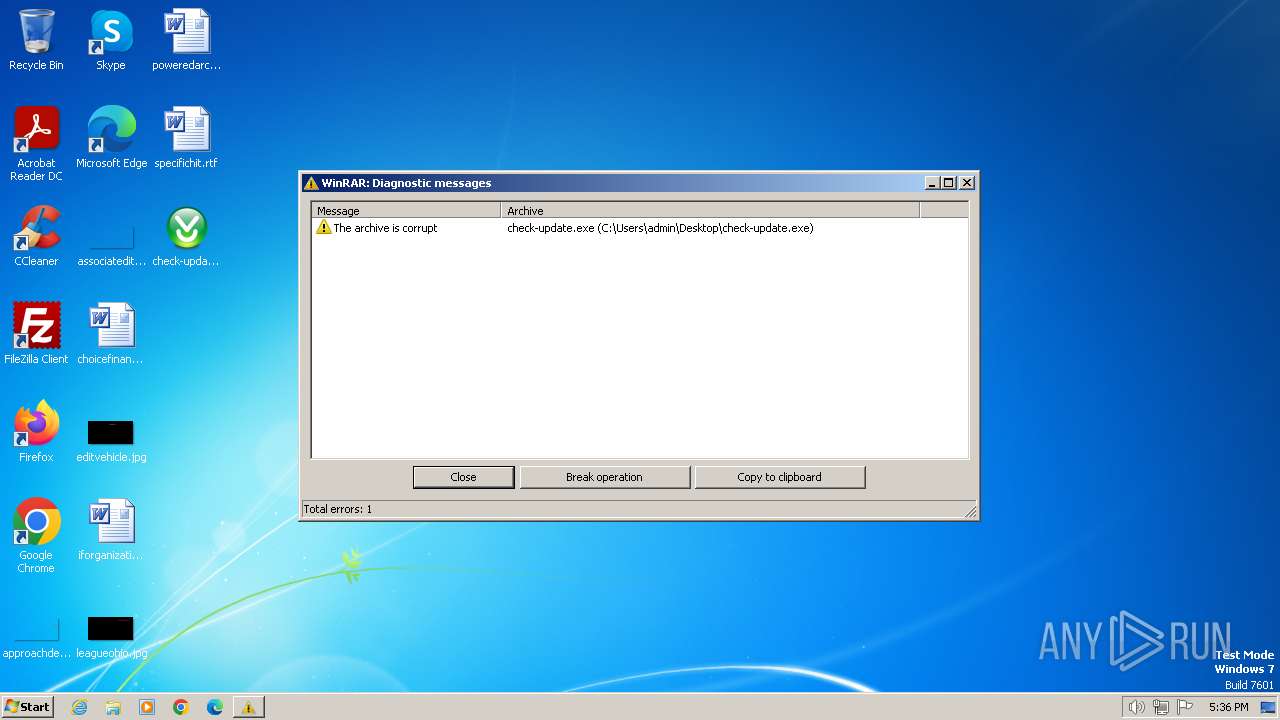Click the volume speaker tray icon
Viewport: 1280px width, 720px height.
pos(1136,707)
